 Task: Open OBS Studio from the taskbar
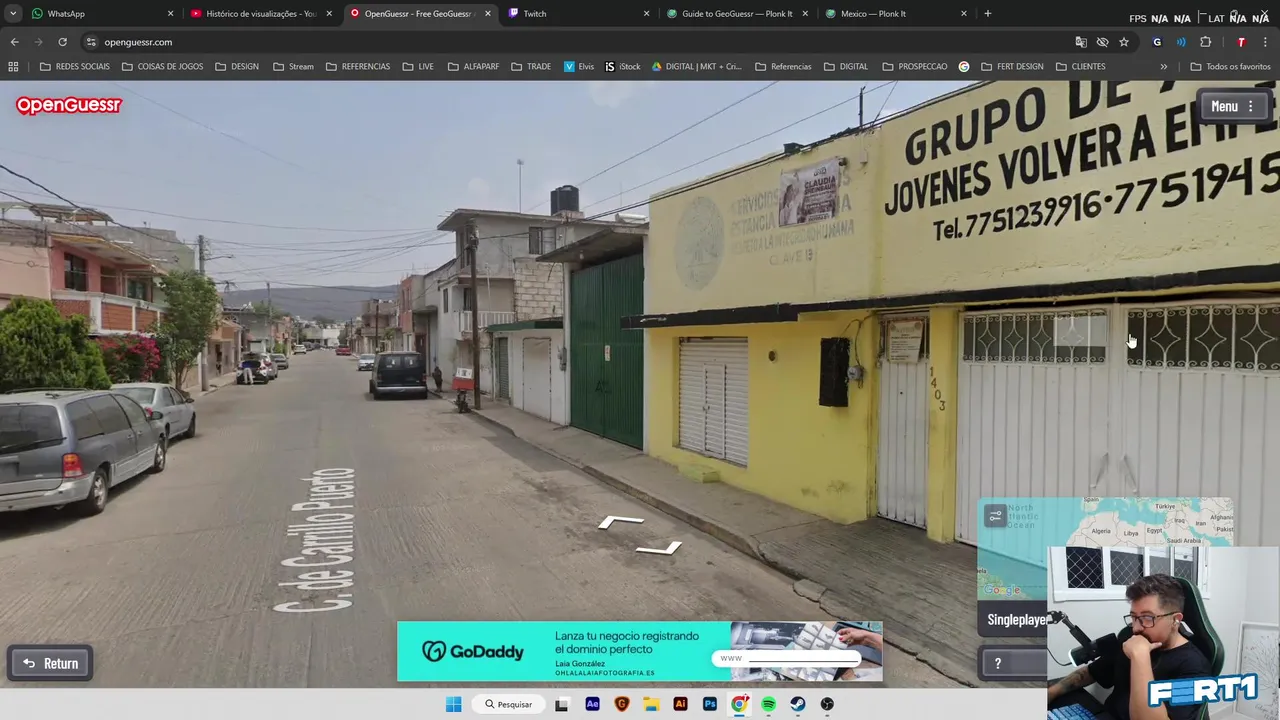click(x=827, y=704)
